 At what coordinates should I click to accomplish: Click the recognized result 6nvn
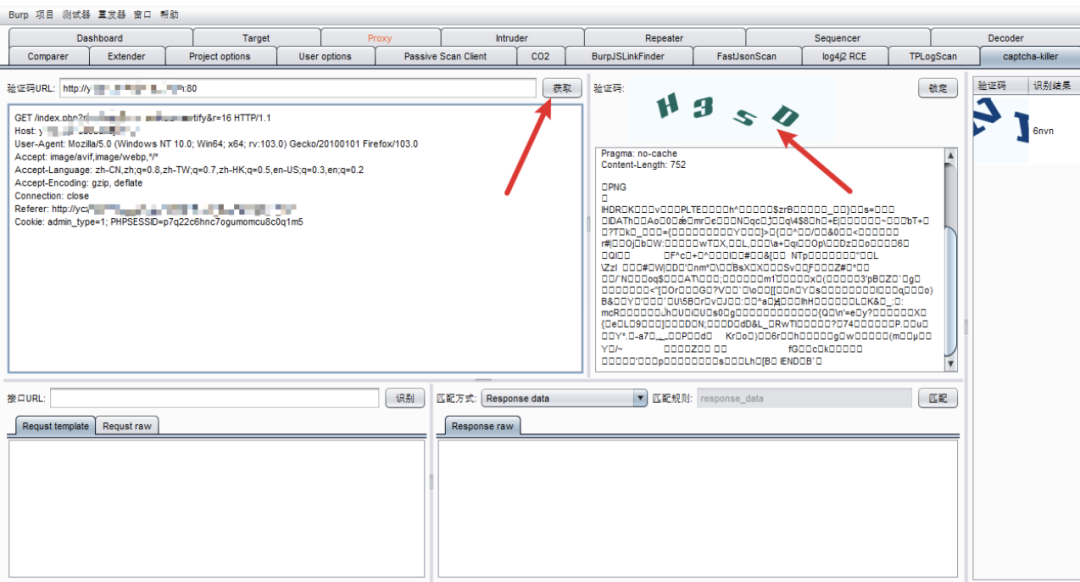[1043, 131]
